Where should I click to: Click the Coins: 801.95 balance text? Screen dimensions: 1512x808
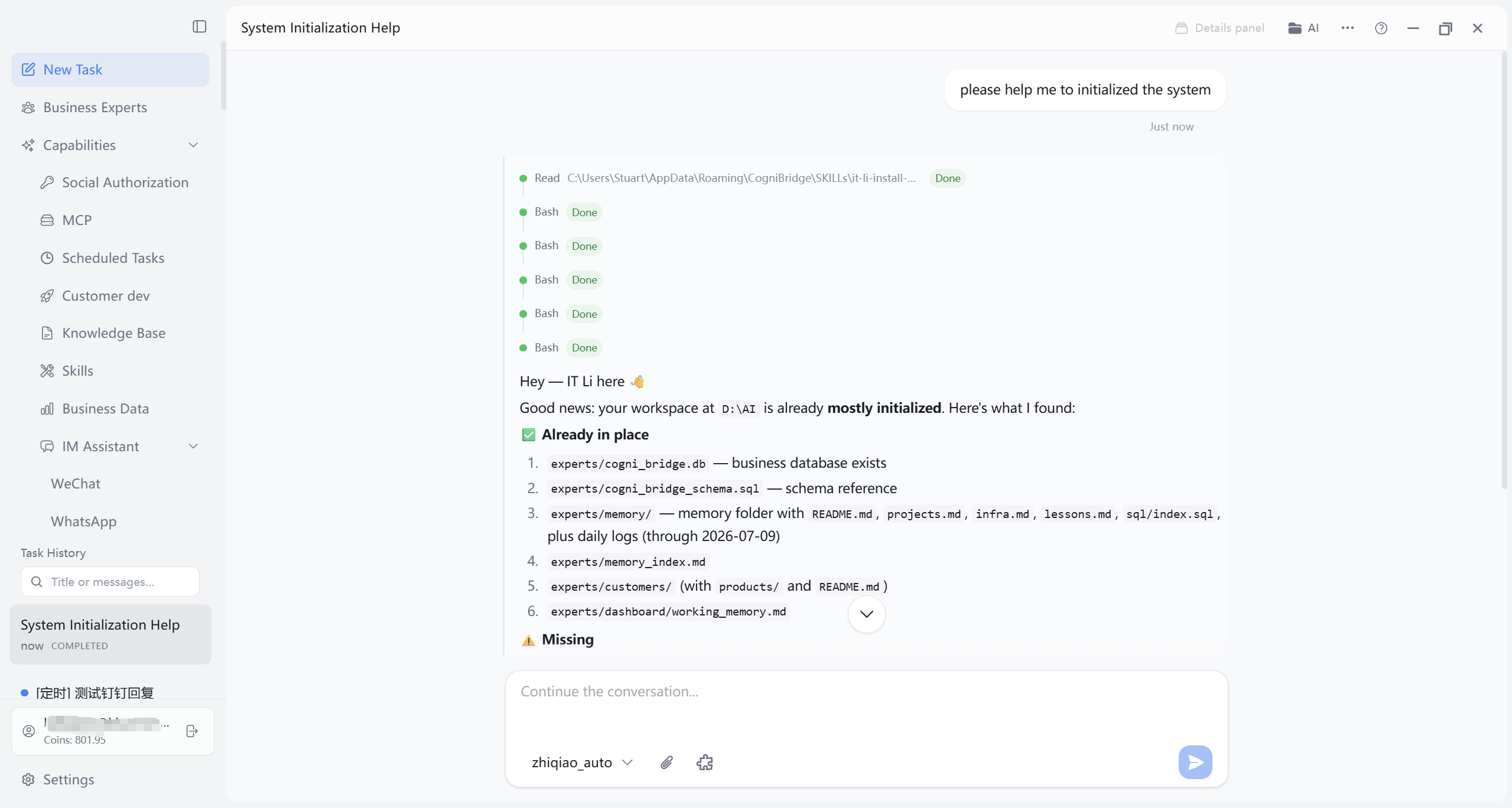pyautogui.click(x=74, y=740)
